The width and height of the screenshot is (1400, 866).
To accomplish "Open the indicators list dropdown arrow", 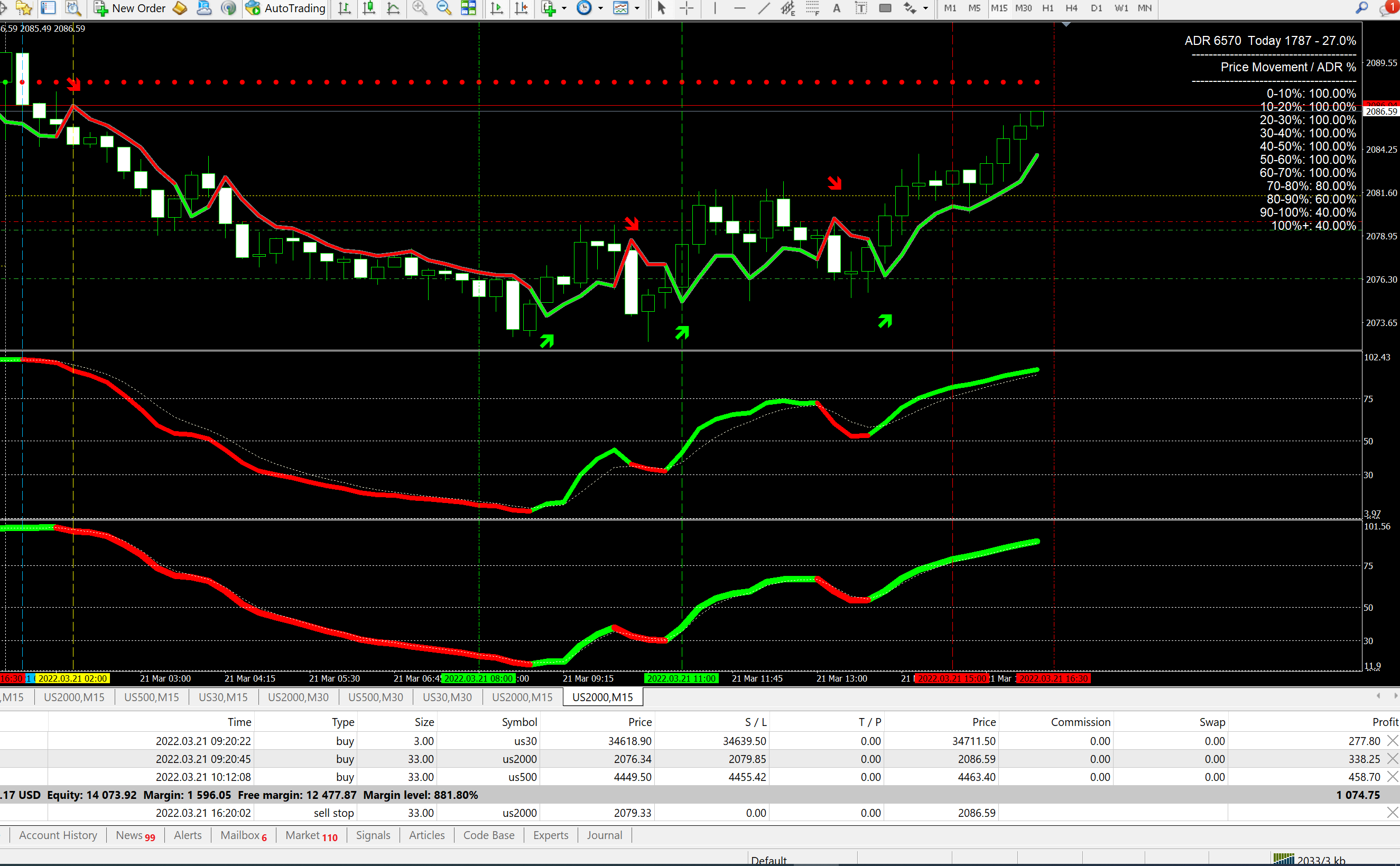I will click(x=564, y=8).
